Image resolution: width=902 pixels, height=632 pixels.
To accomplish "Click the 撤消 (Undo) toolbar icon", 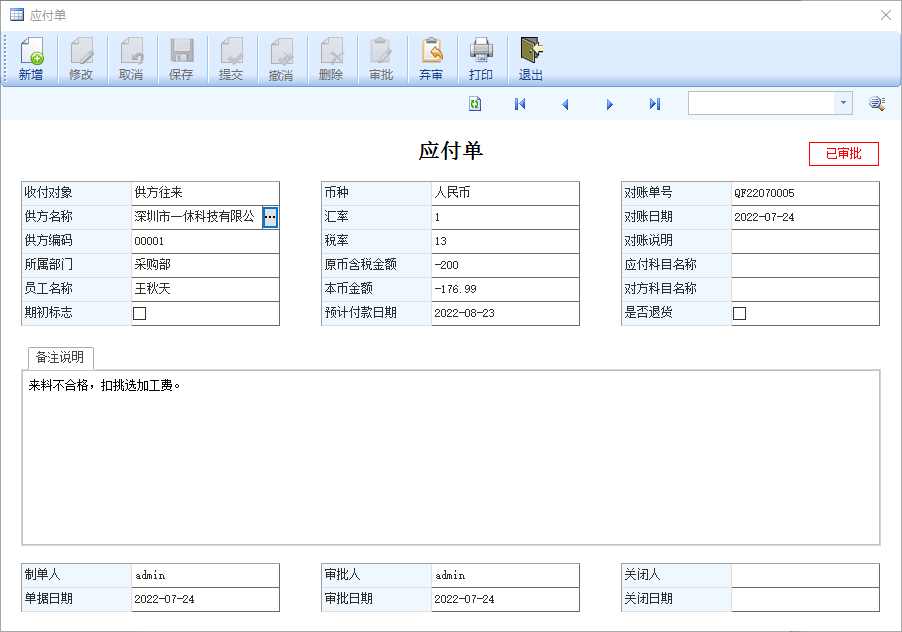I will pos(281,58).
